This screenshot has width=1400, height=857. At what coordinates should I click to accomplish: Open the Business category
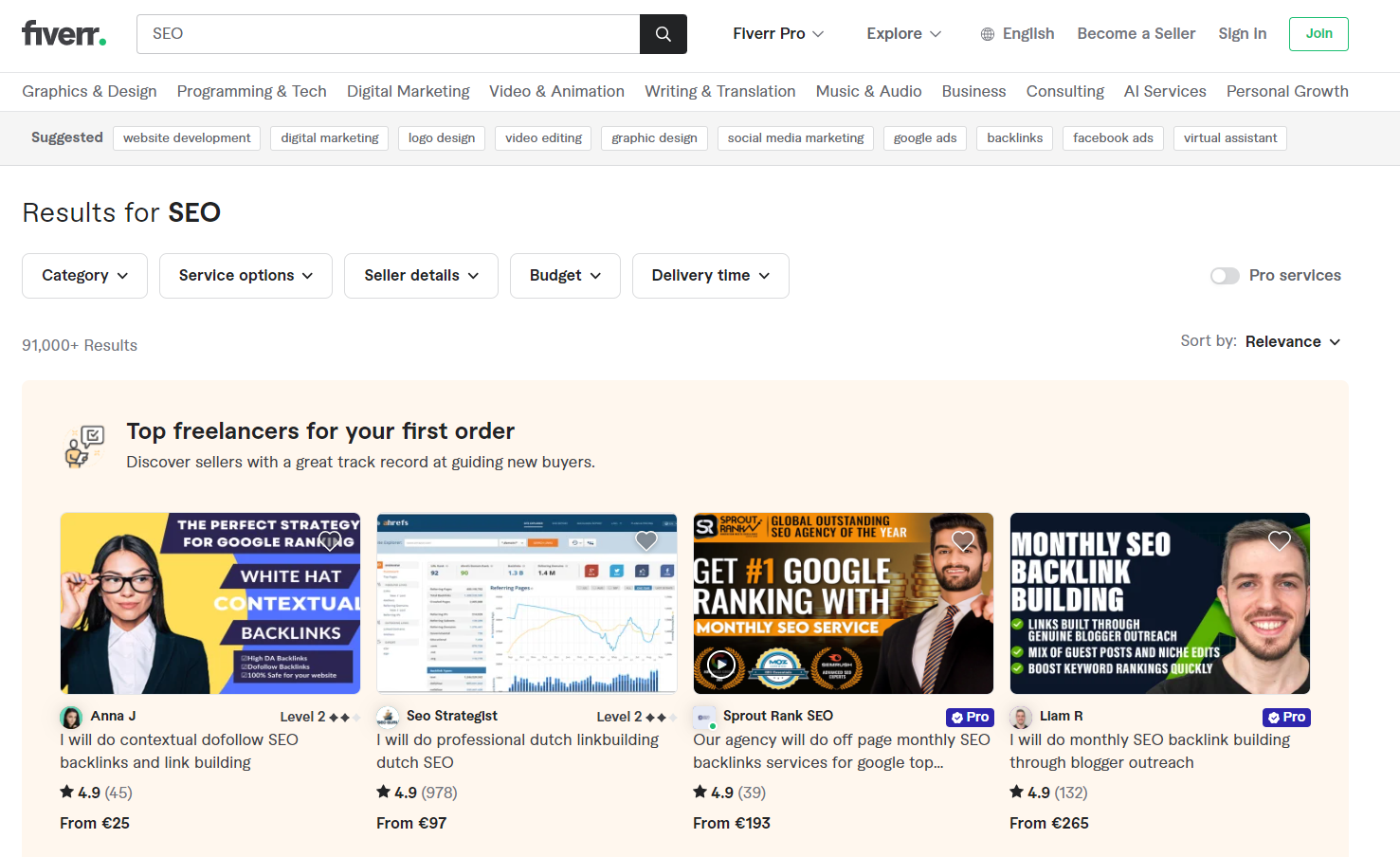973,91
